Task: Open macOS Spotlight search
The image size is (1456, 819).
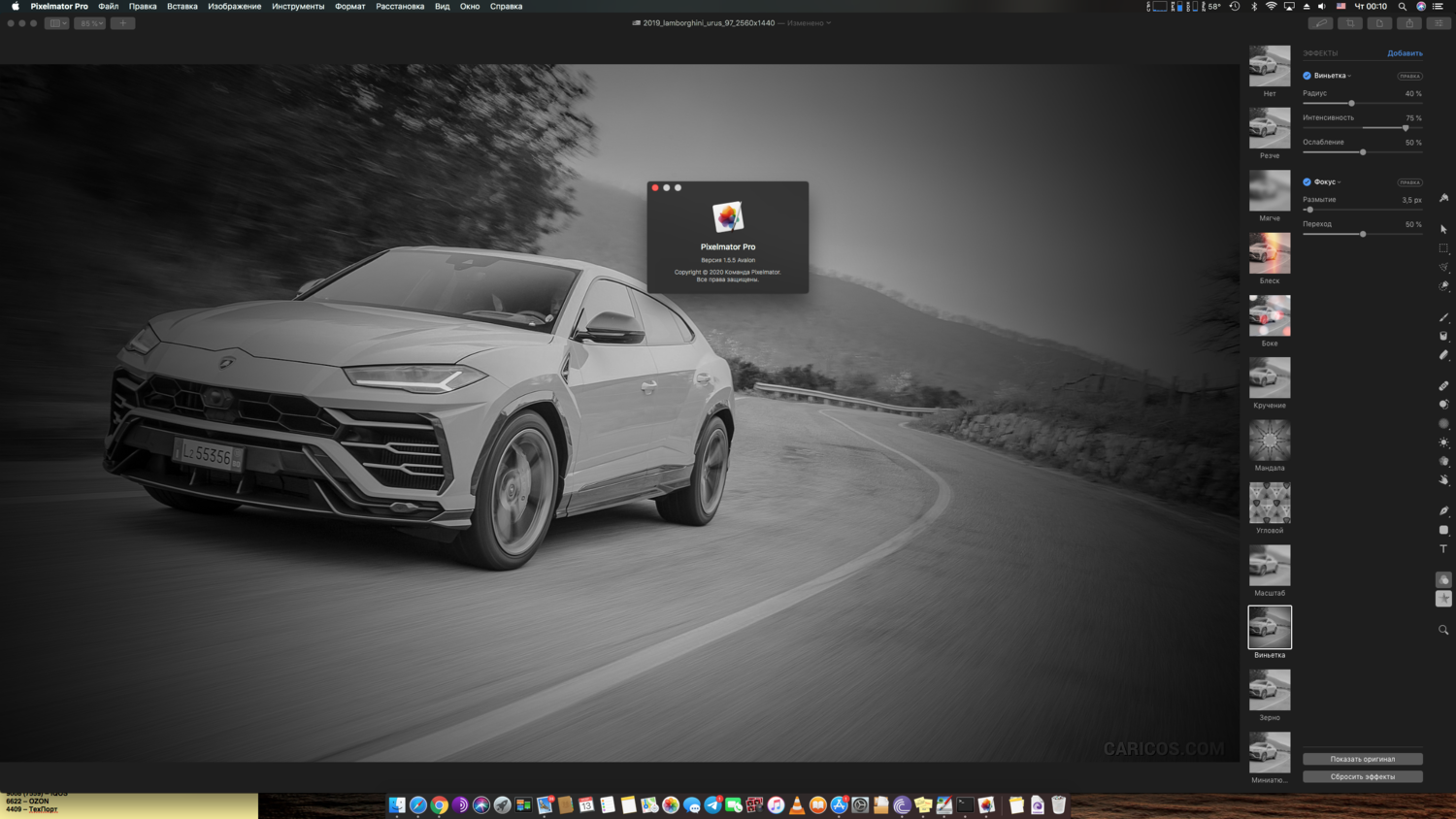Action: [x=1403, y=6]
